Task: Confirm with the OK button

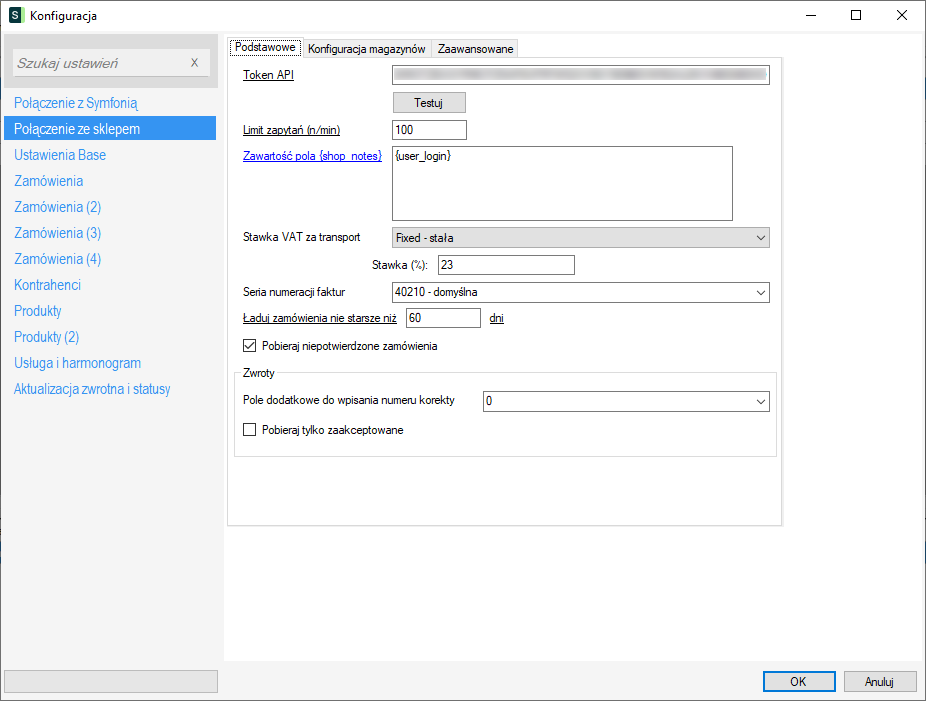Action: click(798, 681)
